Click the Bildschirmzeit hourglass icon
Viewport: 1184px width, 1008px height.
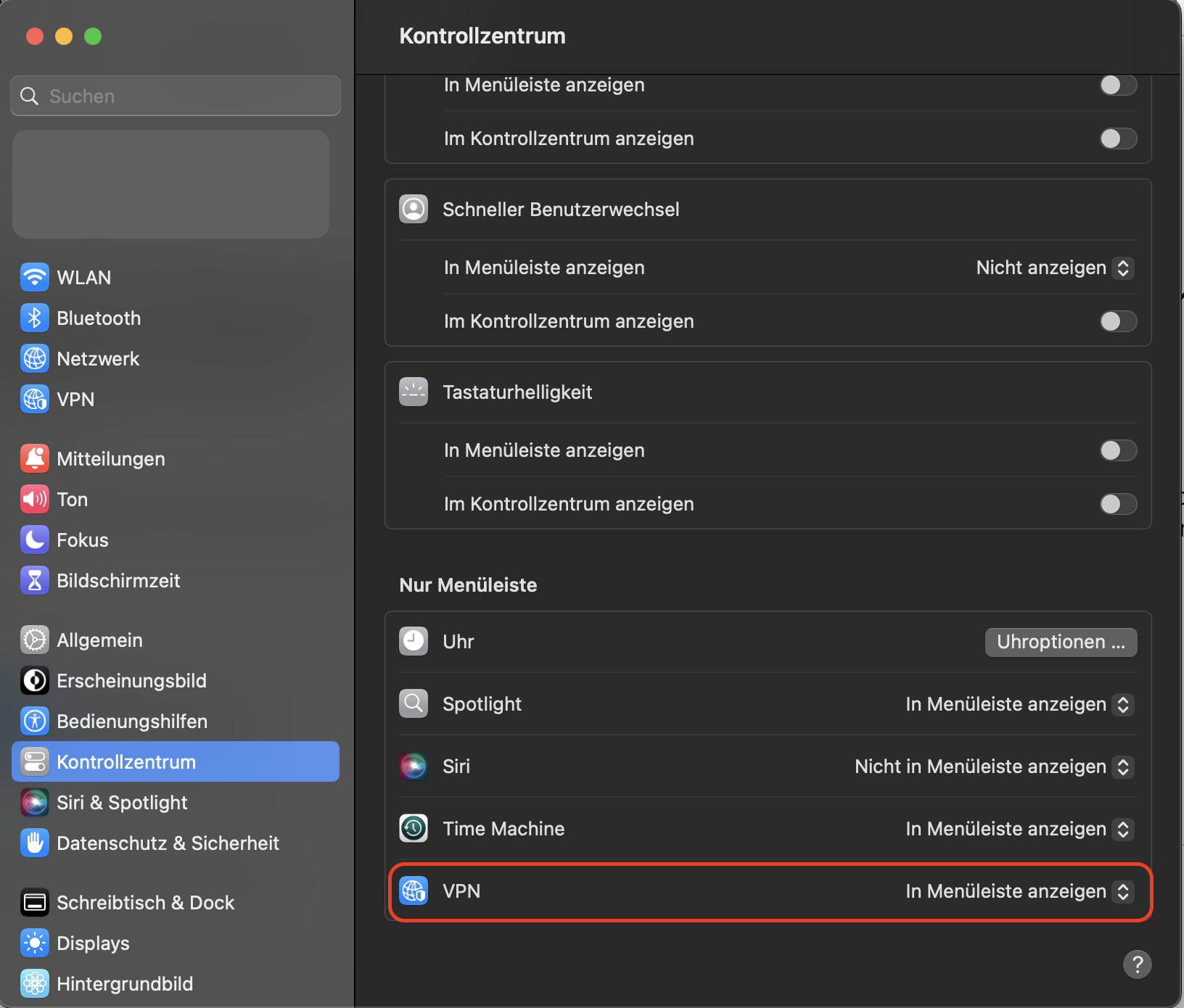(x=35, y=580)
